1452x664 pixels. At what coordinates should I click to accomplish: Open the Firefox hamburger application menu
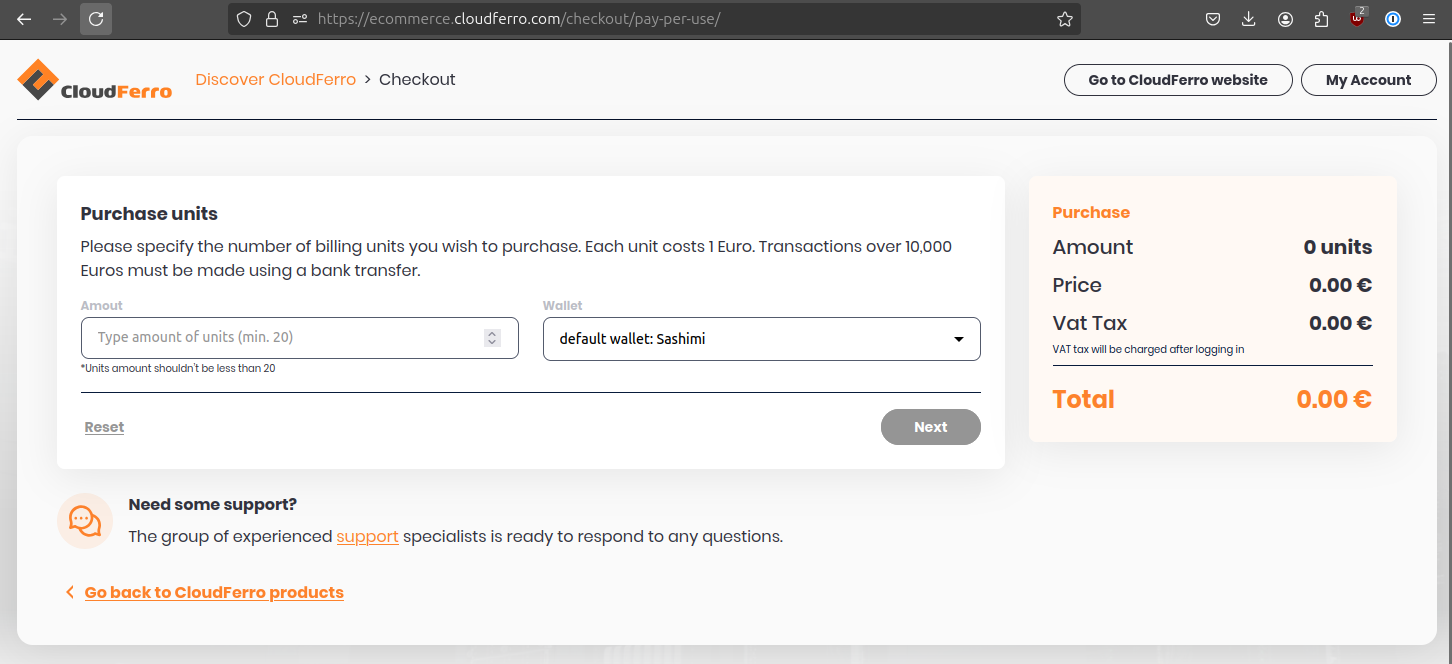pos(1428,19)
